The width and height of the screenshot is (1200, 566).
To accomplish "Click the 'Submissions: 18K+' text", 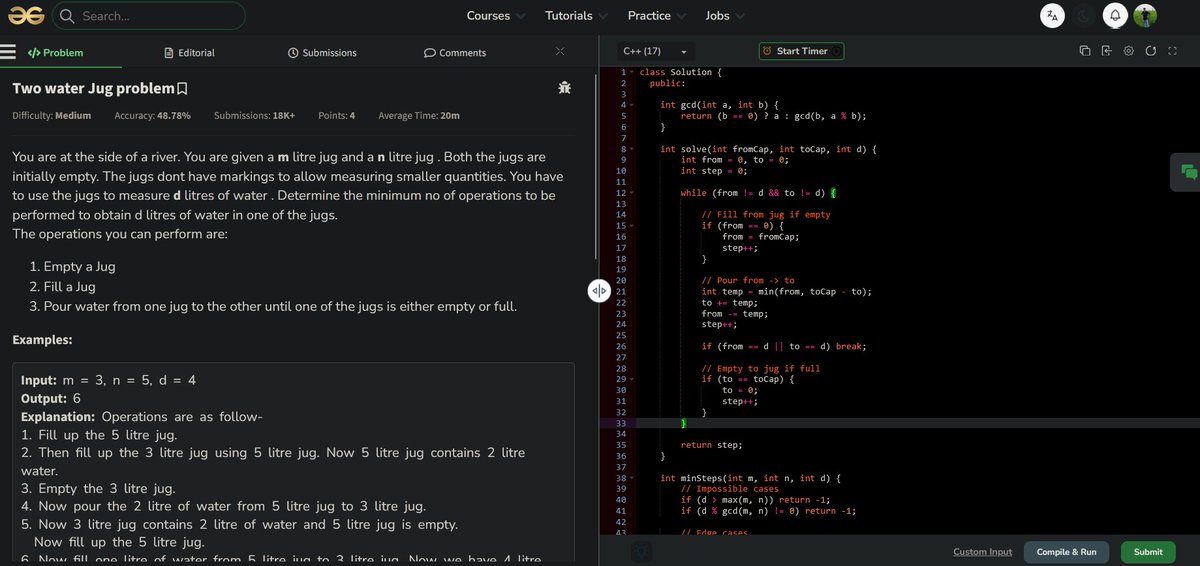I will (x=254, y=116).
